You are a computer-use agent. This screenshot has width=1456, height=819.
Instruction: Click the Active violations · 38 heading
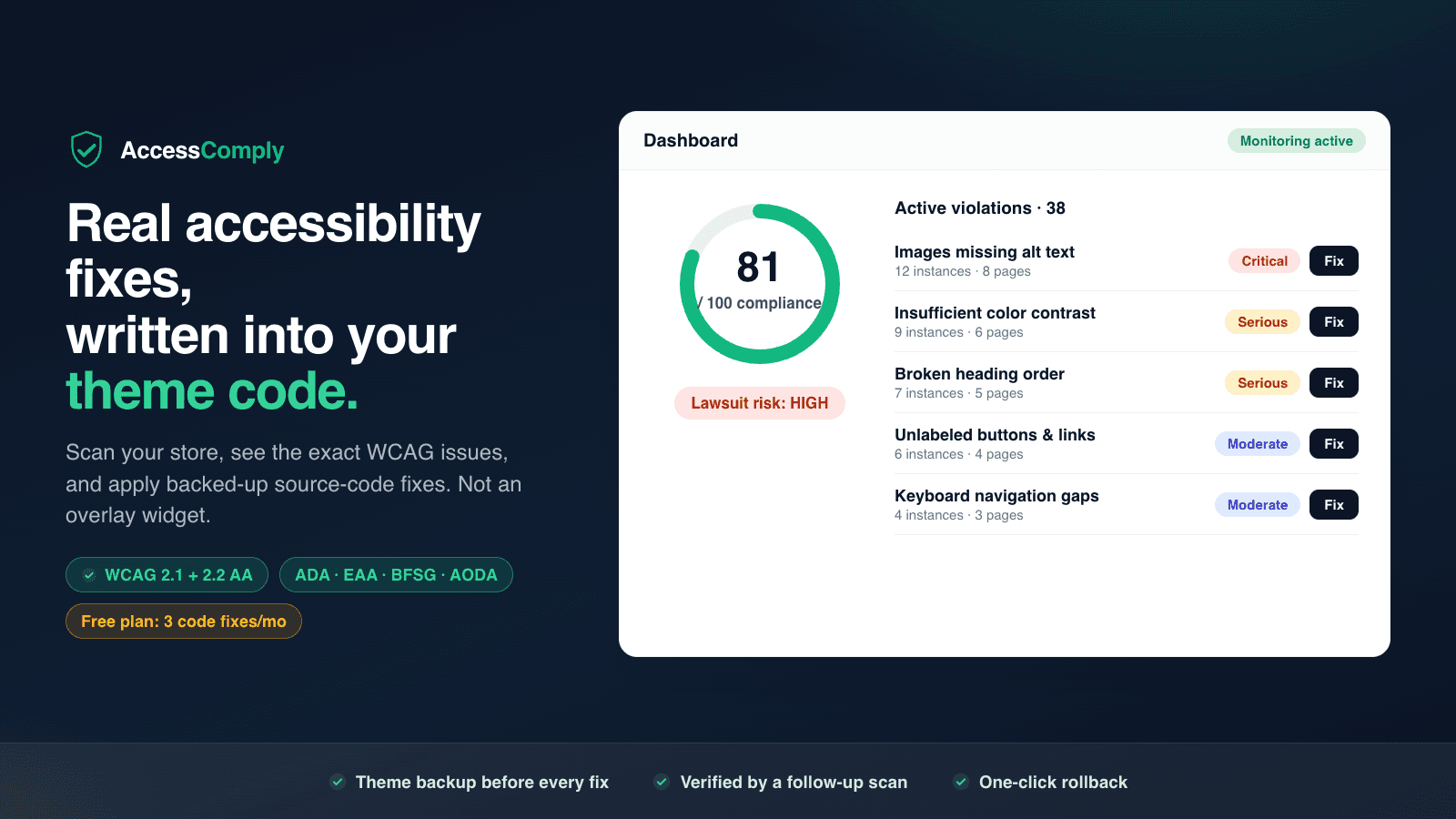pyautogui.click(x=980, y=208)
